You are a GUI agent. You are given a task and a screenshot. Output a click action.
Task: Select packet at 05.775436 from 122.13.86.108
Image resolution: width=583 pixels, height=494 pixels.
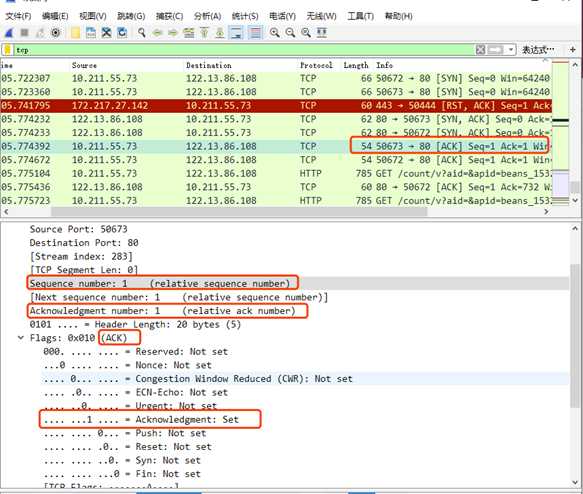pos(276,187)
